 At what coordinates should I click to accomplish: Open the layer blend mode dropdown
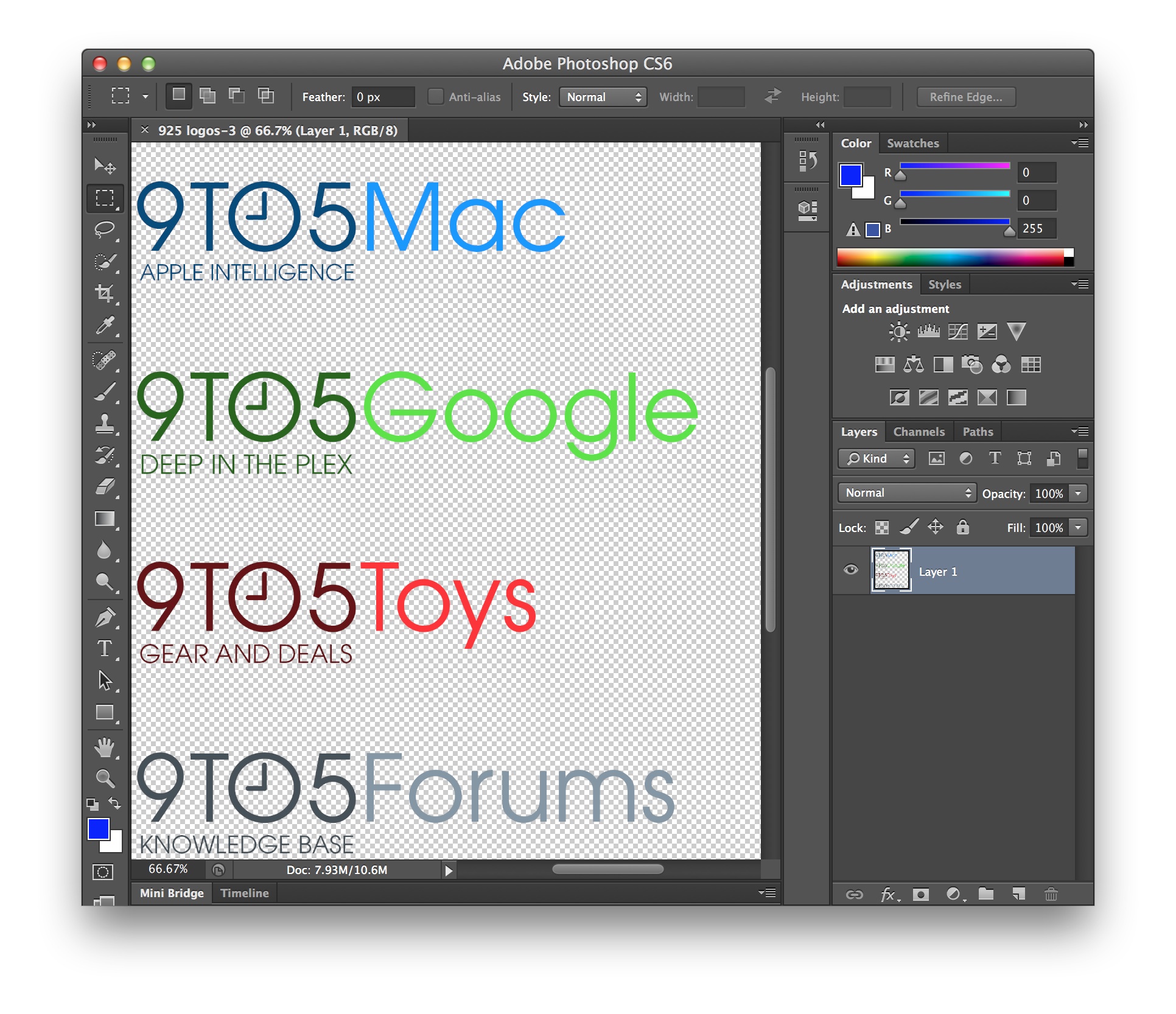(907, 493)
